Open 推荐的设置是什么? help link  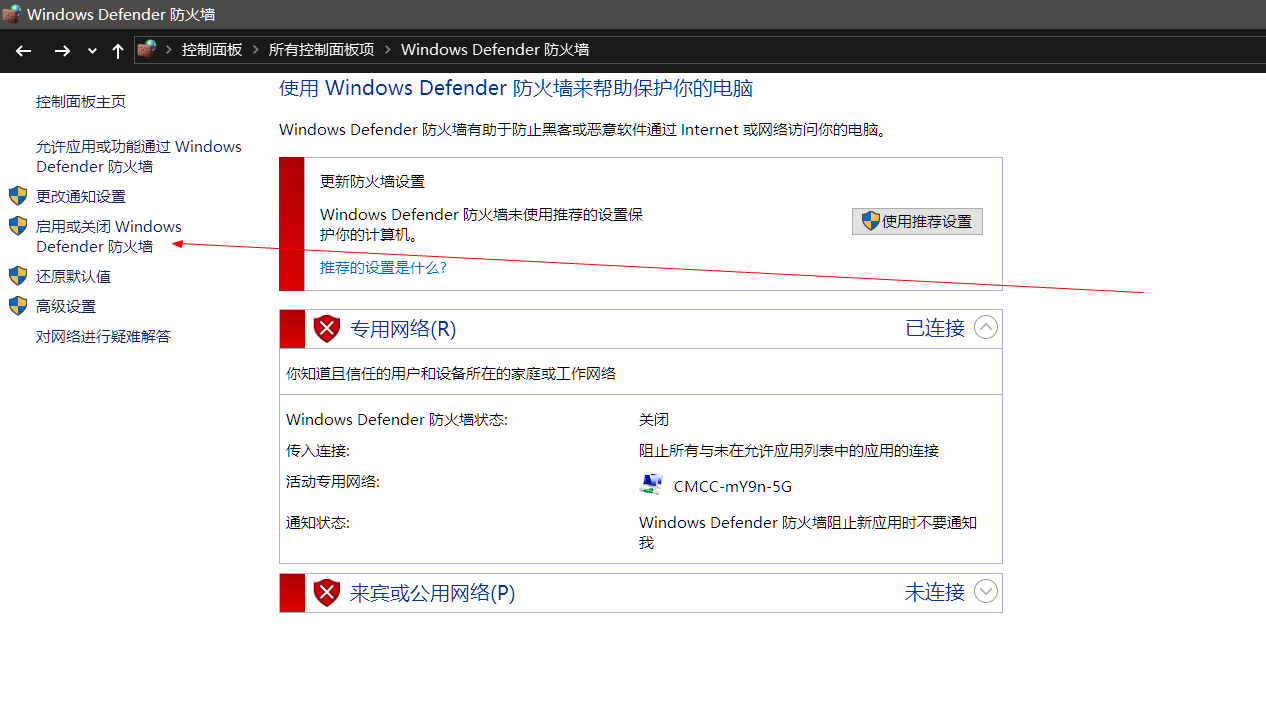tap(383, 268)
